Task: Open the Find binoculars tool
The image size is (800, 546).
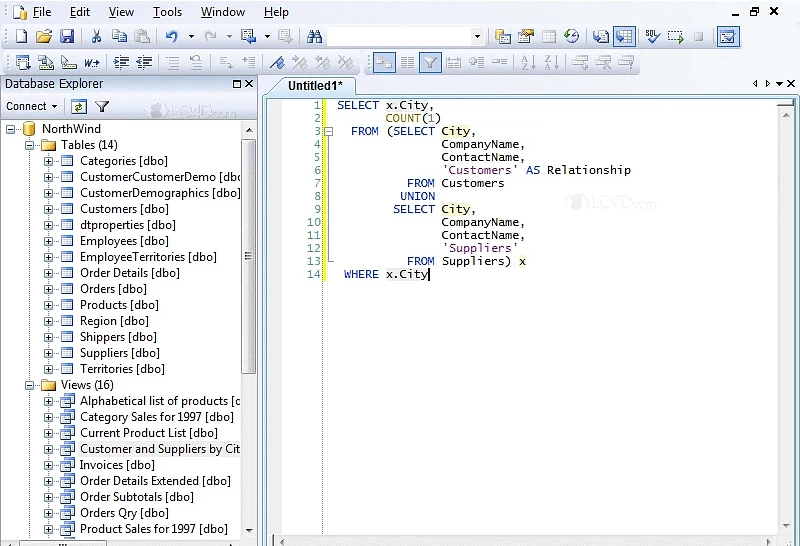Action: (314, 37)
